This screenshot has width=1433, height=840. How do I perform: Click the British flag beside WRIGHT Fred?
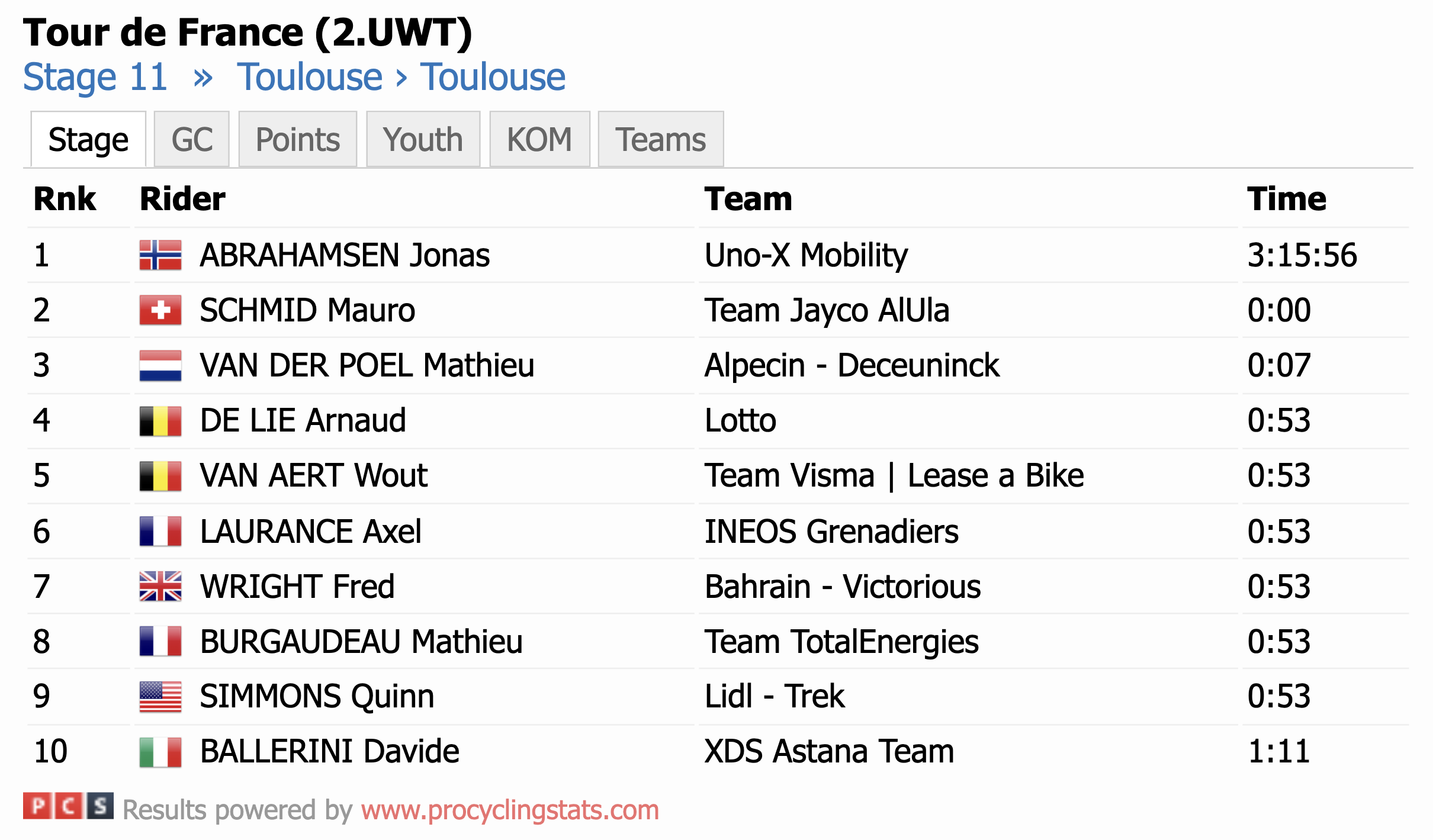[x=160, y=586]
